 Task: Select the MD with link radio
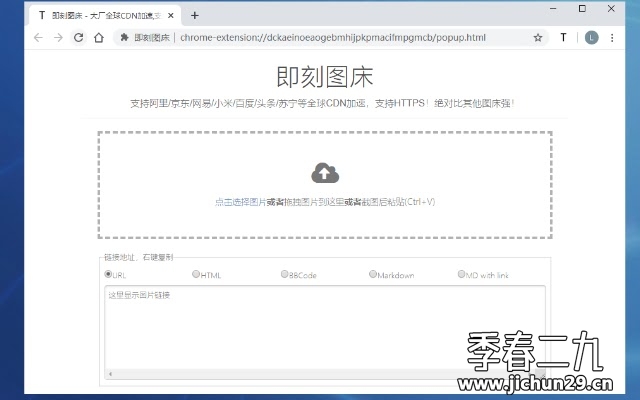click(x=461, y=274)
